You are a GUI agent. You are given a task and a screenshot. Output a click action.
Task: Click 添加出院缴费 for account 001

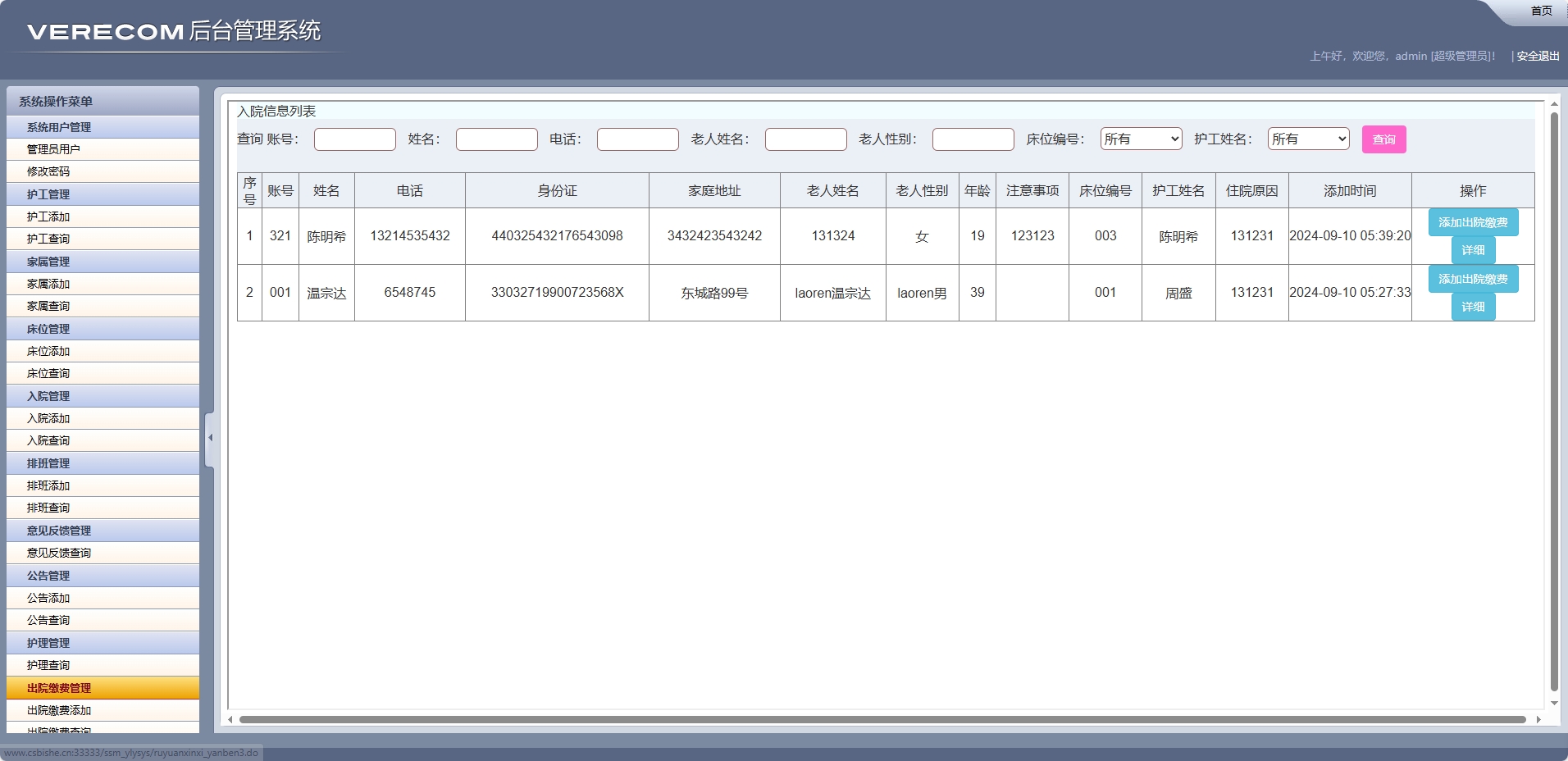(x=1473, y=279)
